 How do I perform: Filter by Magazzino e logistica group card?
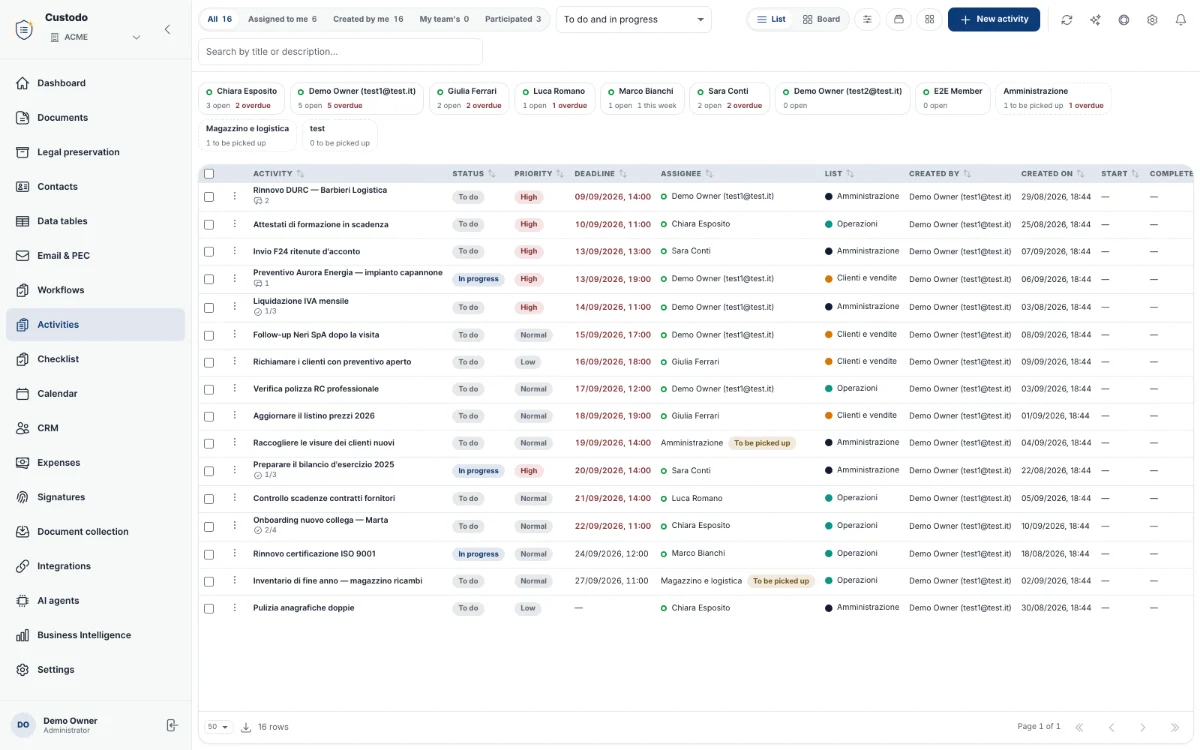[x=247, y=135]
